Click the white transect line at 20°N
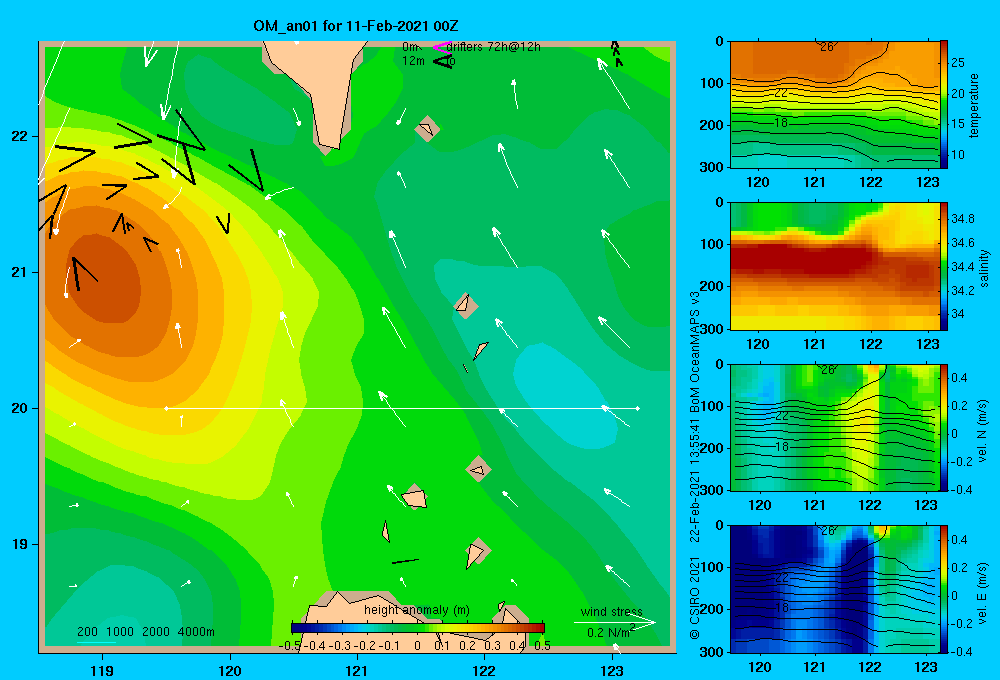 pyautogui.click(x=402, y=408)
